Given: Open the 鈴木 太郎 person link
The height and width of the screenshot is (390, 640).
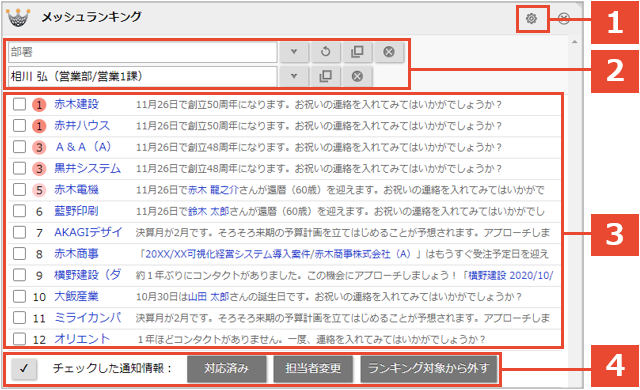Looking at the screenshot, I should [208, 211].
